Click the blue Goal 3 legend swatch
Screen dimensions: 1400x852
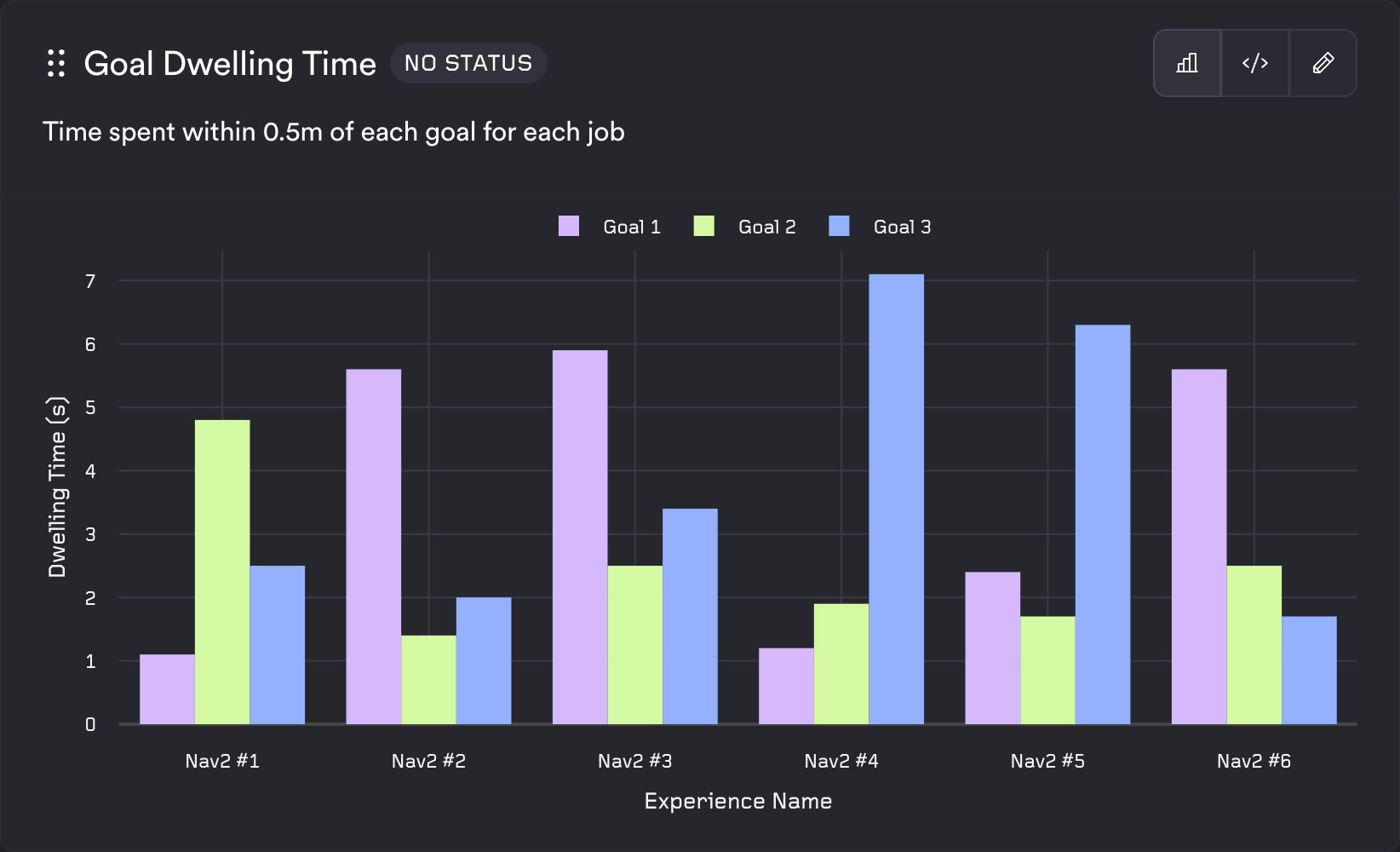(x=839, y=226)
